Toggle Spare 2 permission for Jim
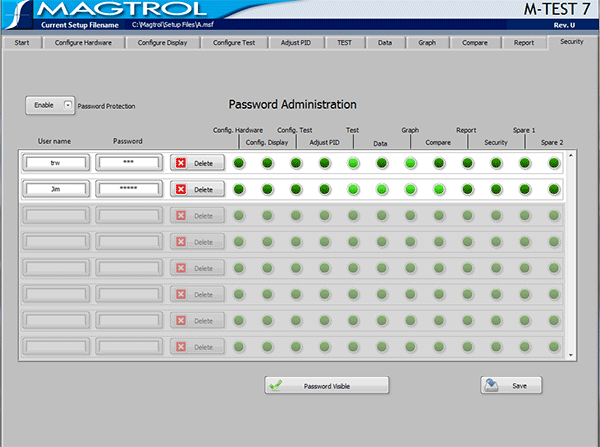This screenshot has height=447, width=600. tap(554, 189)
